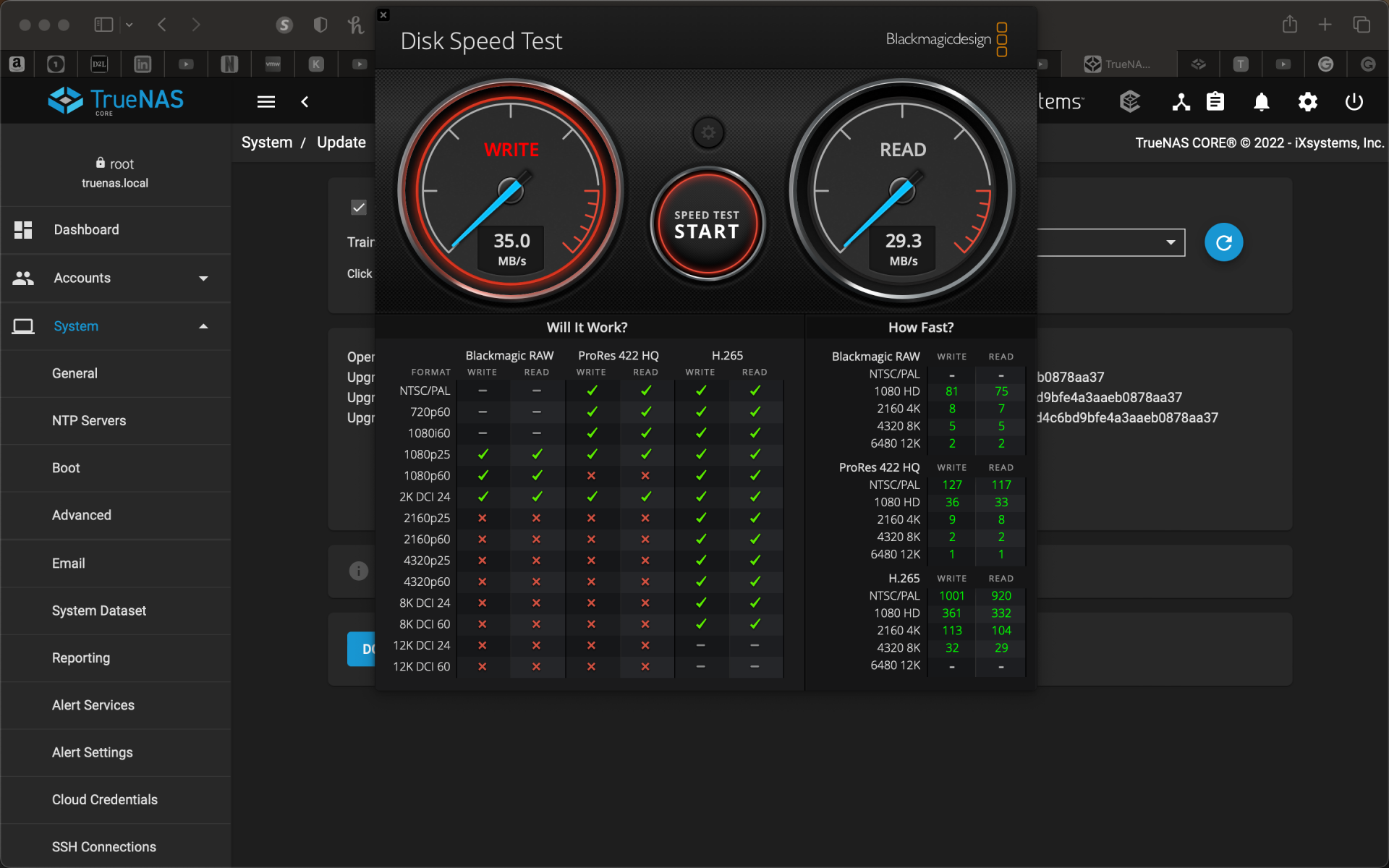Click the blue download updates button
The image size is (1389, 868).
point(361,649)
